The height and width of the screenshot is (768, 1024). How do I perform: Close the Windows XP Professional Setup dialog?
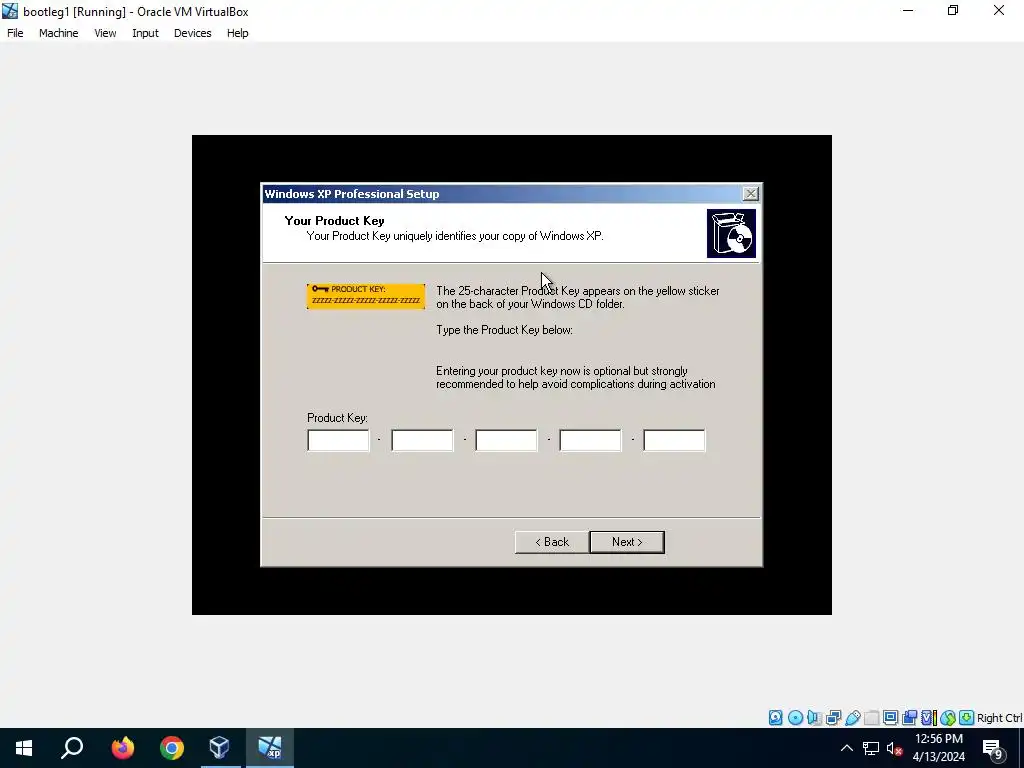pos(751,193)
